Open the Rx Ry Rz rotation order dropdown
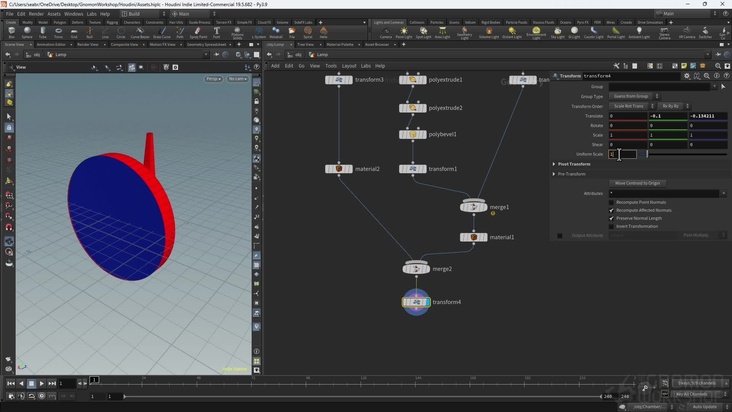The height and width of the screenshot is (412, 732). pyautogui.click(x=674, y=106)
